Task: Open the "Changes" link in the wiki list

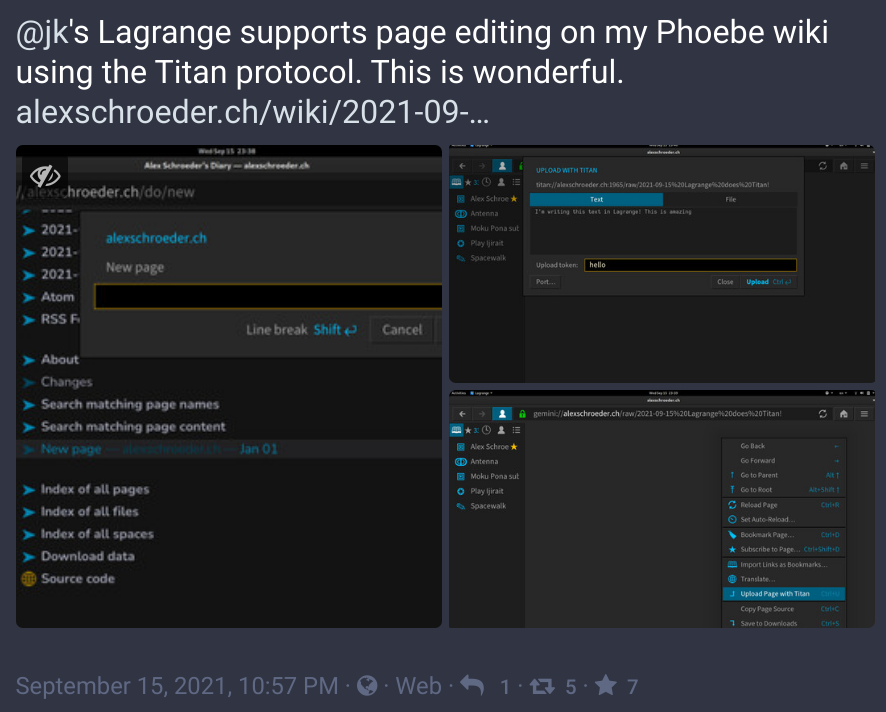Action: click(66, 382)
